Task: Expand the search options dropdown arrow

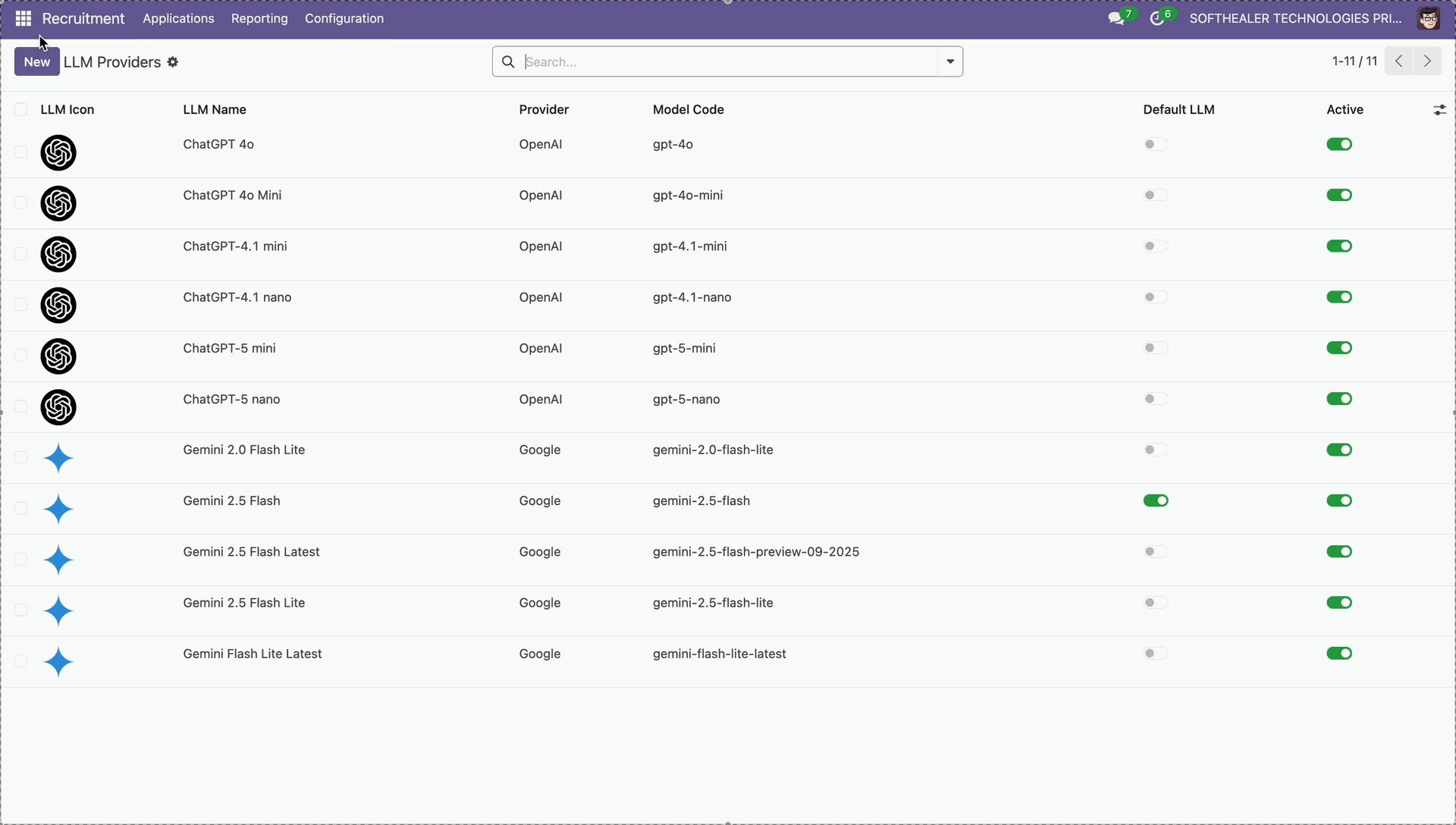Action: click(x=950, y=62)
